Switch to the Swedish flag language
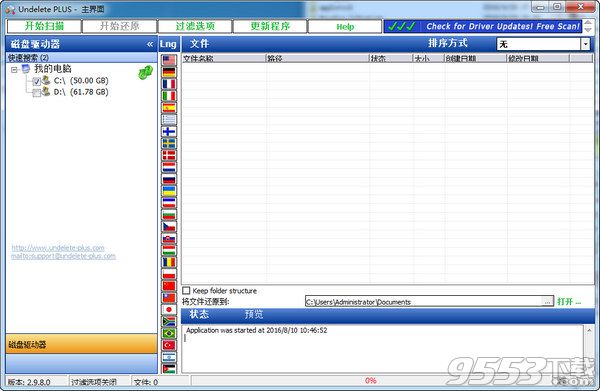 [169, 143]
